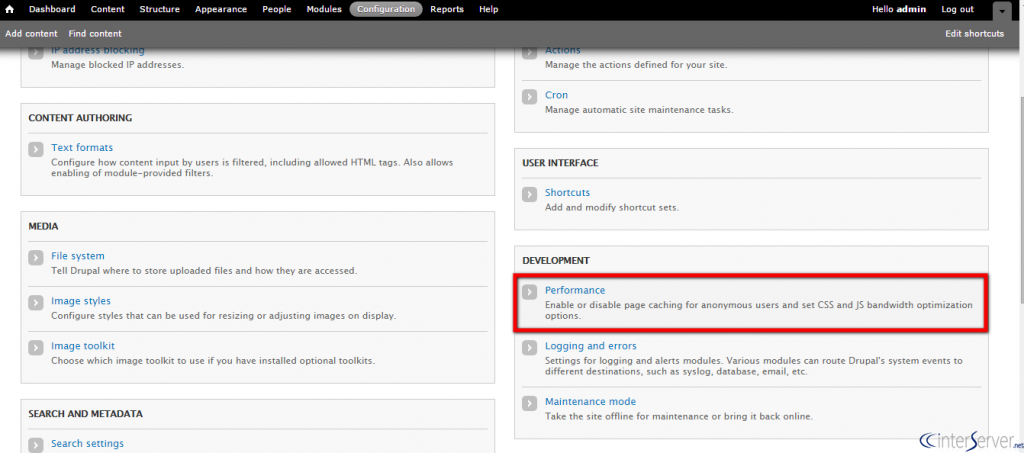
Task: Open Image toolkit settings
Action: (83, 346)
